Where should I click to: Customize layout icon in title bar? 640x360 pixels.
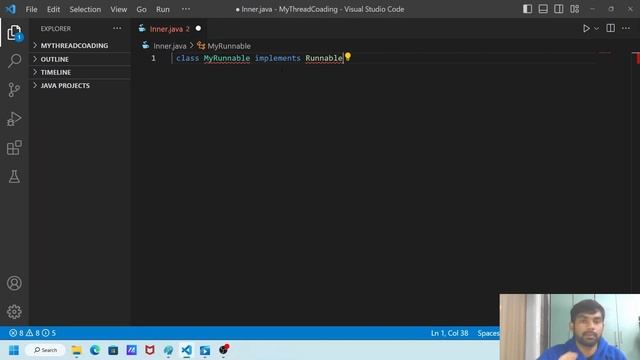tap(575, 9)
